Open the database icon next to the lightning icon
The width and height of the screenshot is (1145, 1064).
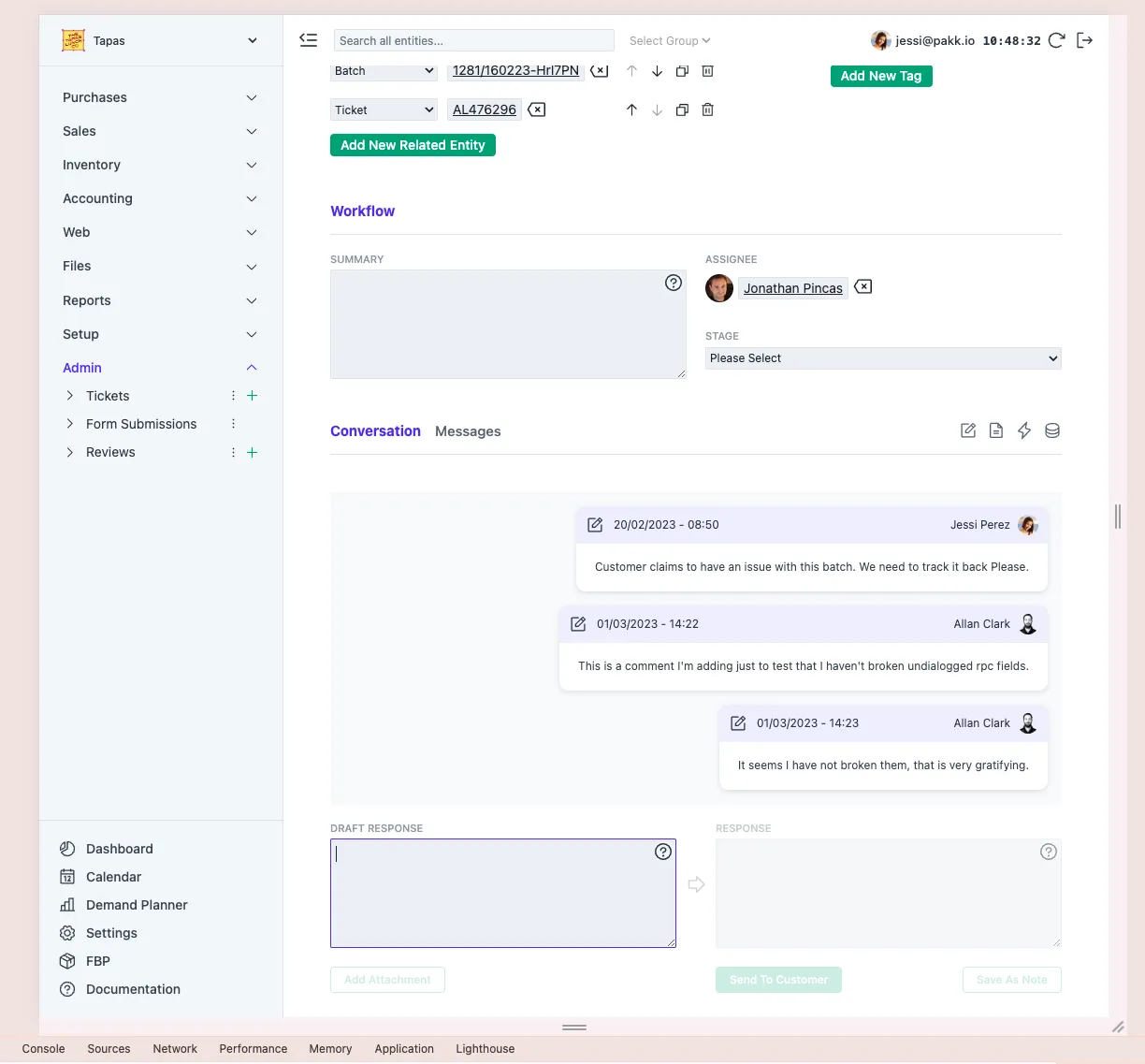(x=1051, y=430)
